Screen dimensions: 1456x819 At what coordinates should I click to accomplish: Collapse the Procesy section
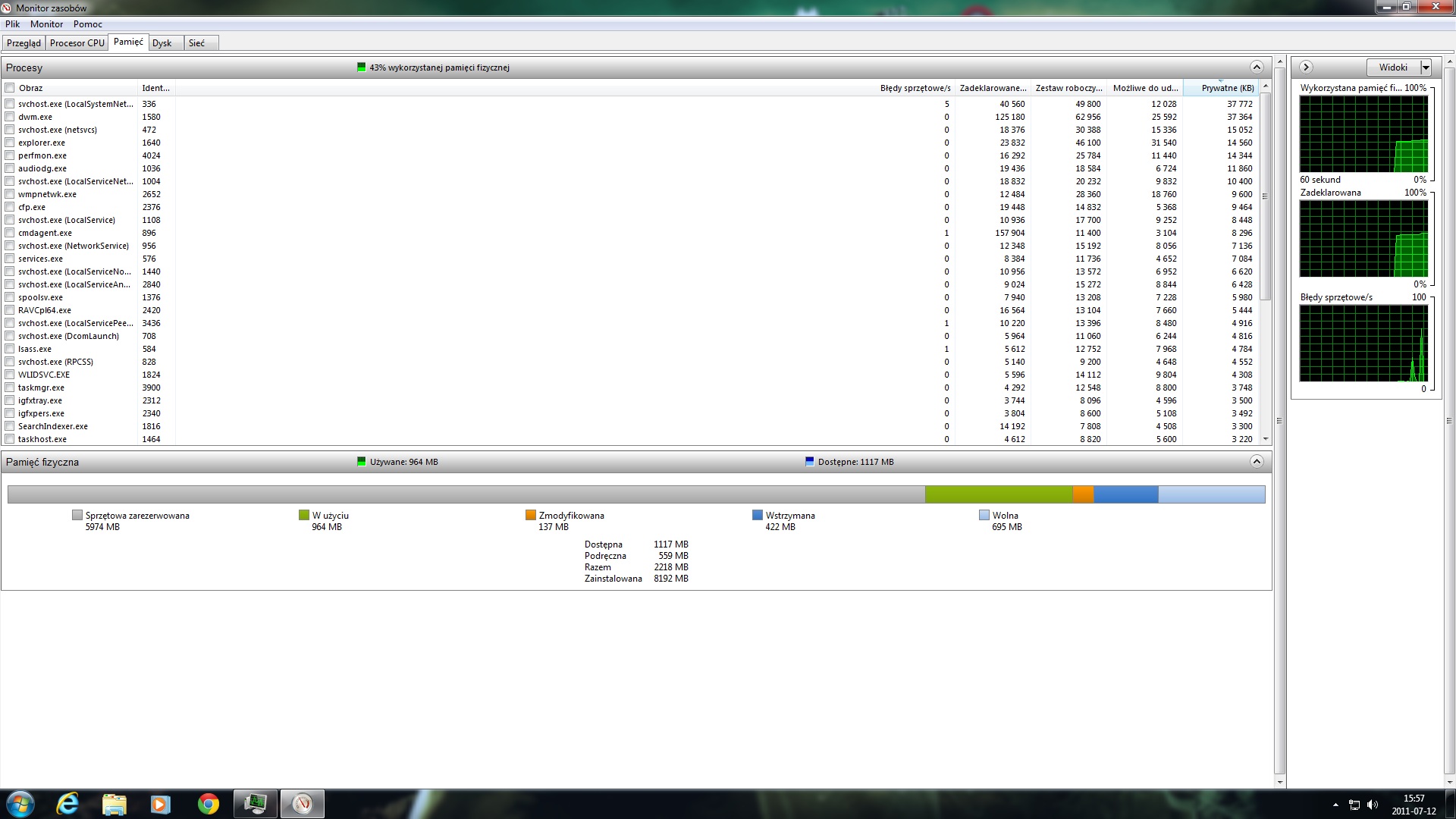click(x=1257, y=67)
